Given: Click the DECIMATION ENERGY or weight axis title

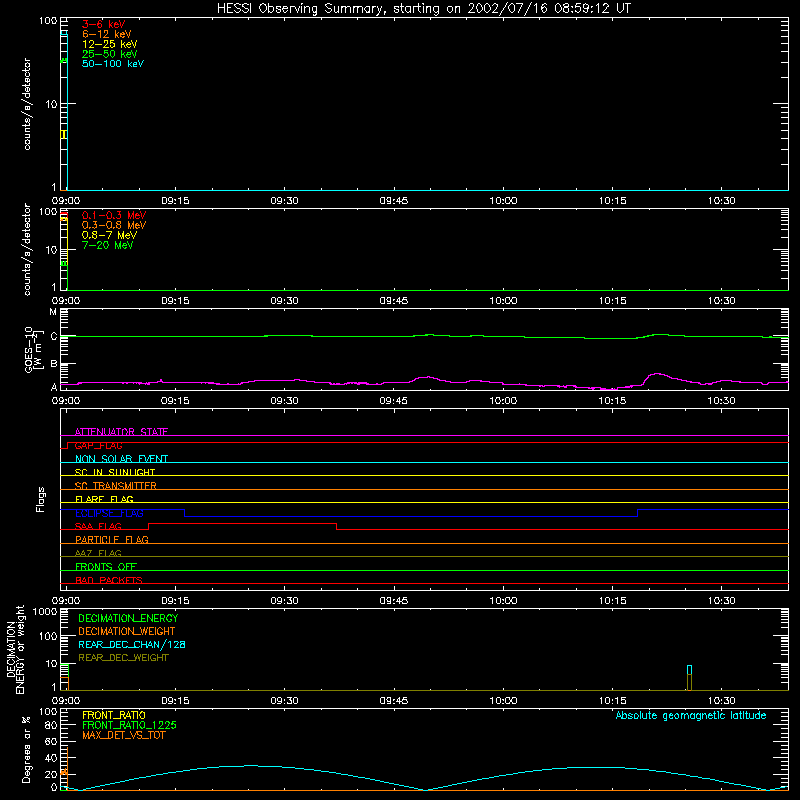Looking at the screenshot, I should pos(16,650).
